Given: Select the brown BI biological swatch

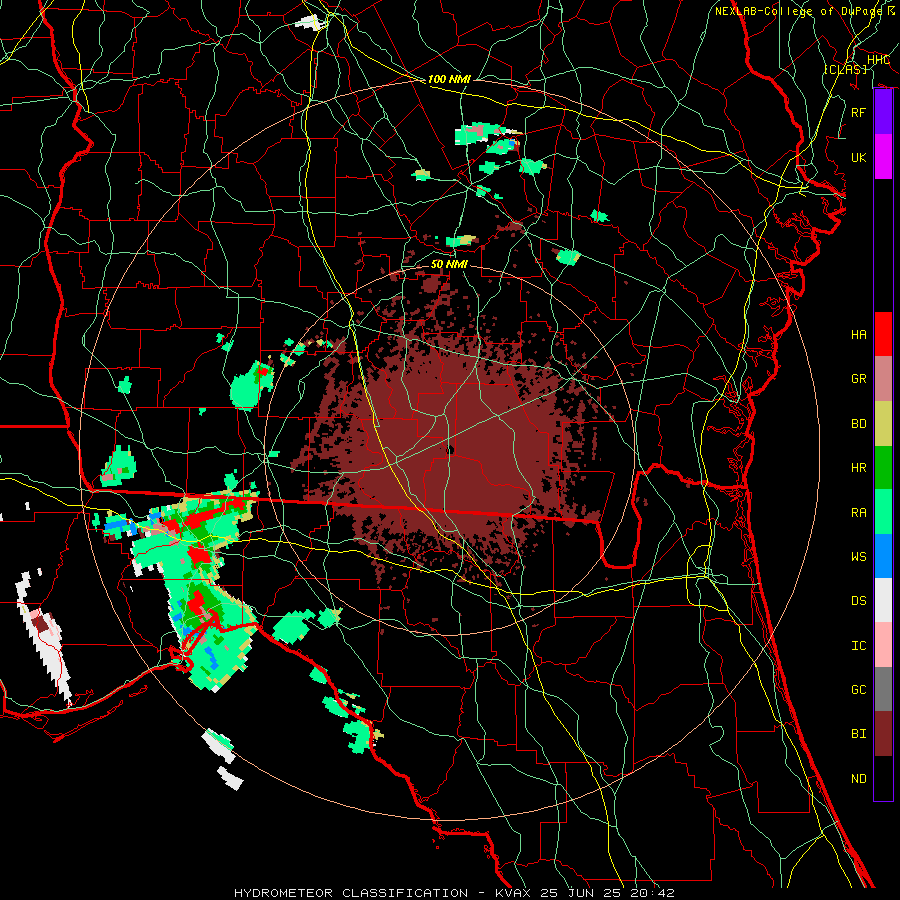Looking at the screenshot, I should pos(883,734).
